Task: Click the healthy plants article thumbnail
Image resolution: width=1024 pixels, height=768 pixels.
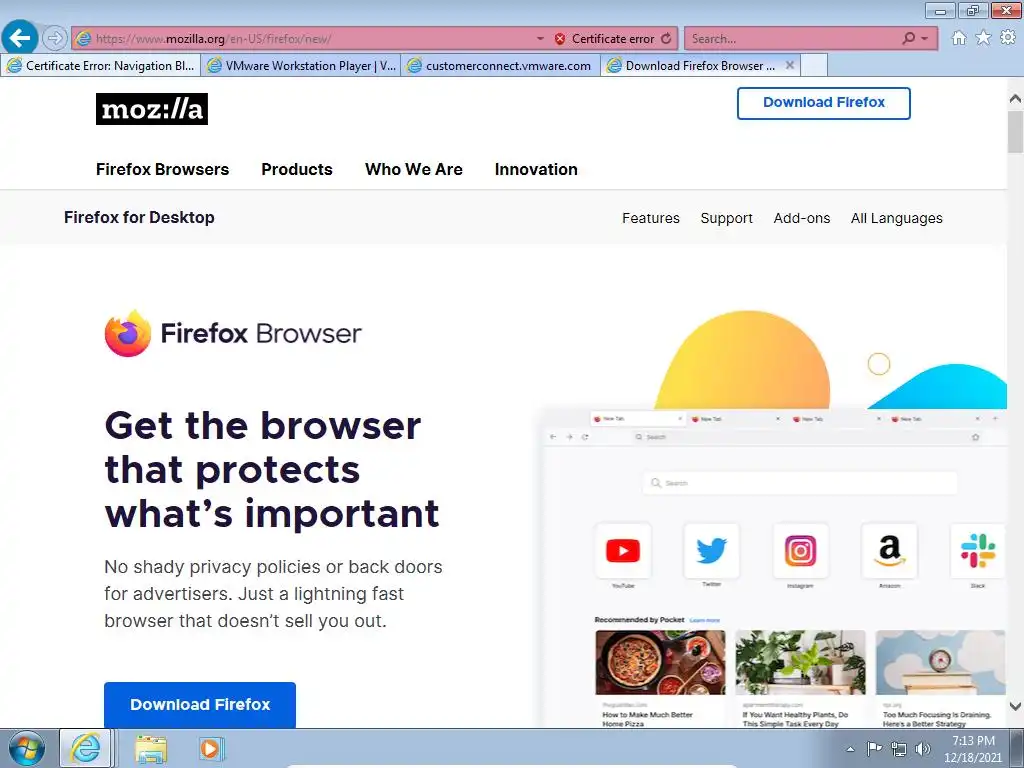Action: pos(800,662)
